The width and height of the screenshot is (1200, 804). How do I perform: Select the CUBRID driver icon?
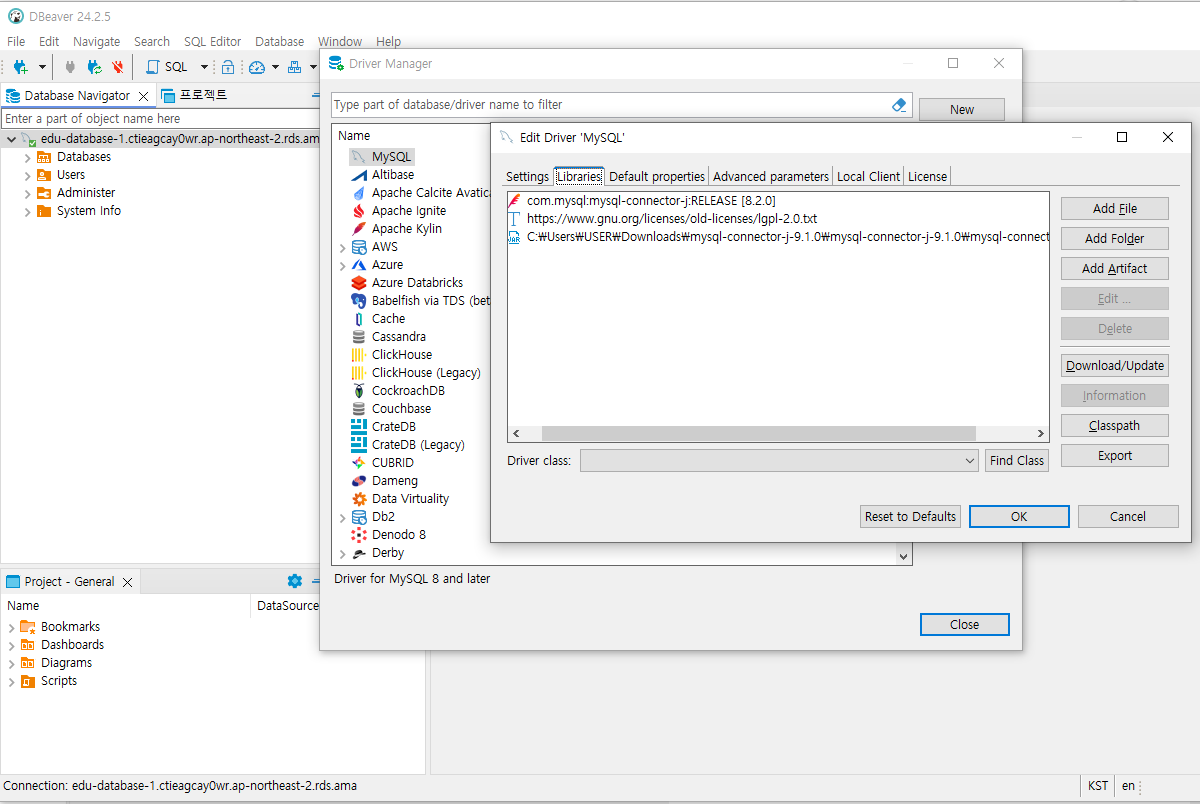click(359, 463)
